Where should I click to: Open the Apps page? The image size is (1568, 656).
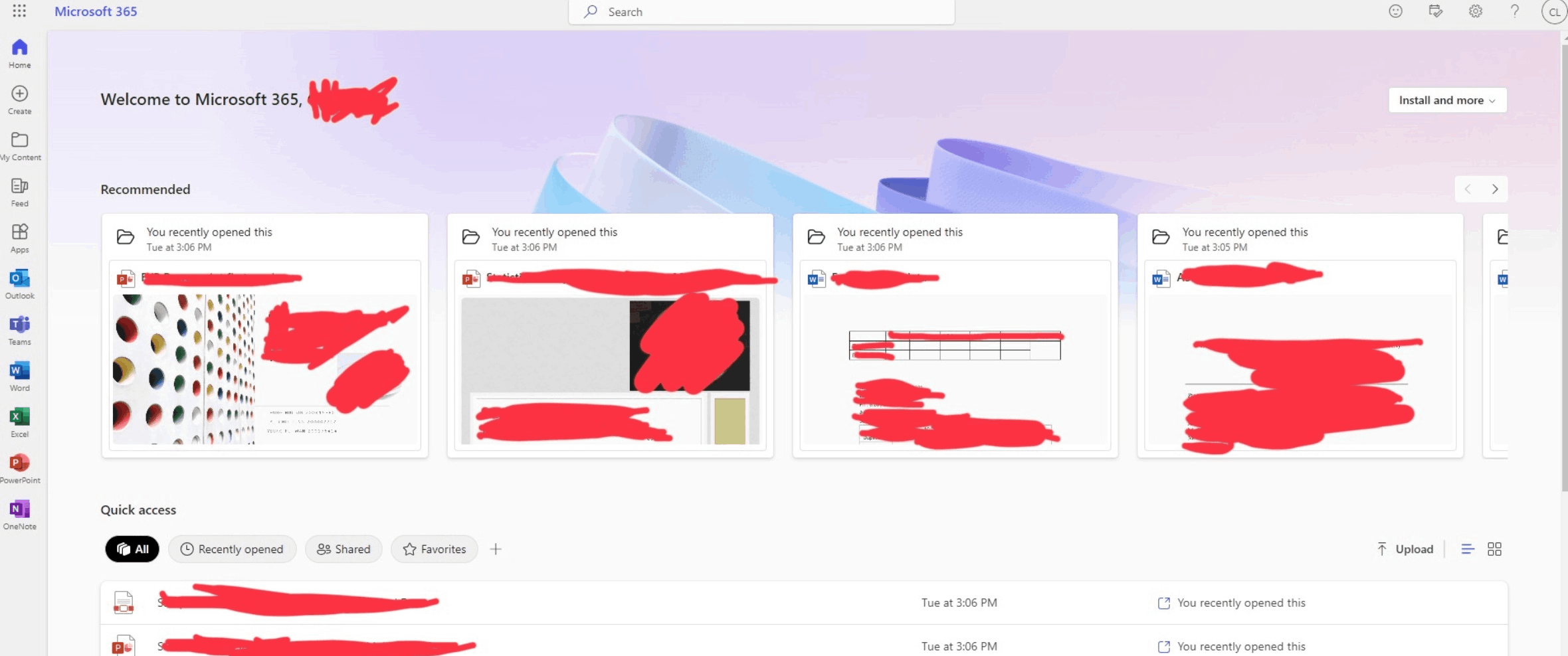pyautogui.click(x=20, y=238)
